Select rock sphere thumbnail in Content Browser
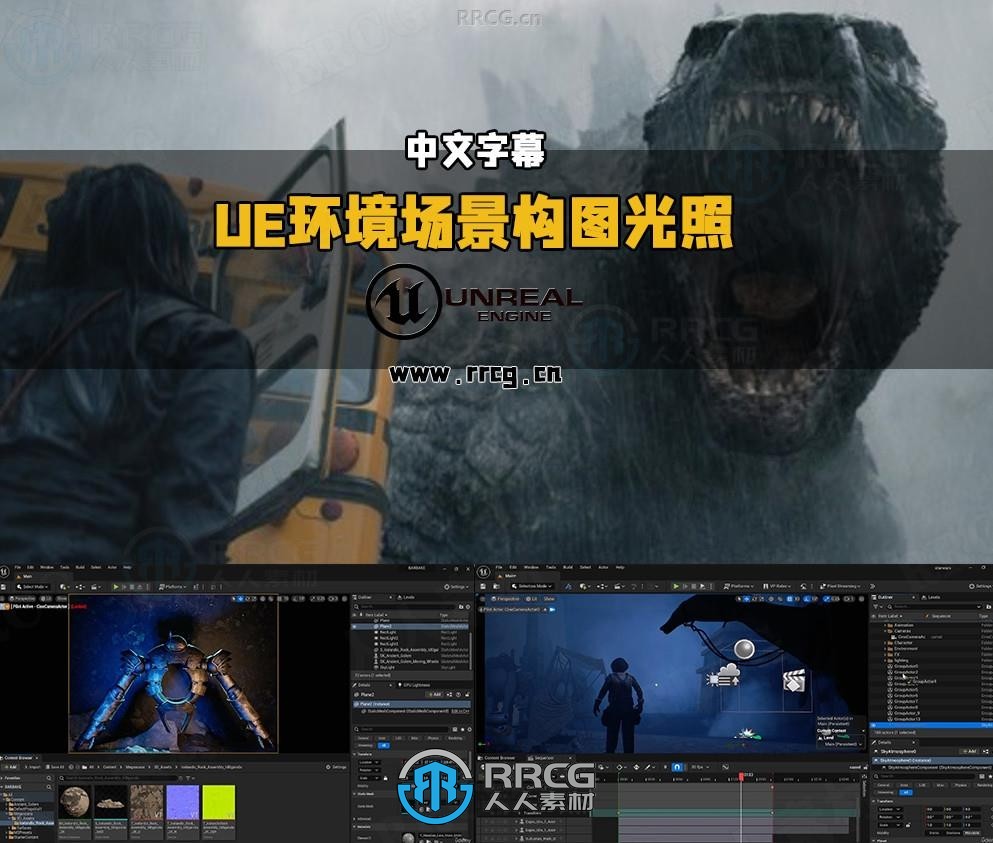The height and width of the screenshot is (843, 993). [75, 804]
